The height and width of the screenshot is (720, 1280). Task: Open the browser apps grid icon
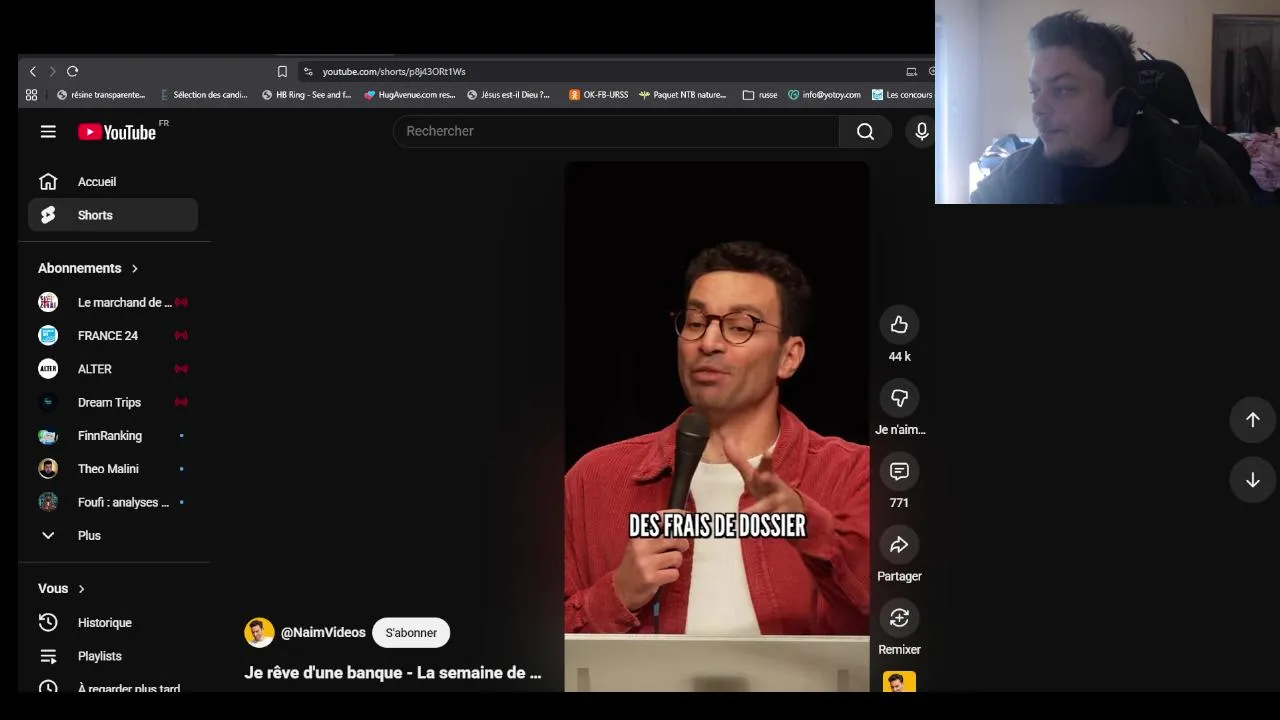[x=31, y=95]
